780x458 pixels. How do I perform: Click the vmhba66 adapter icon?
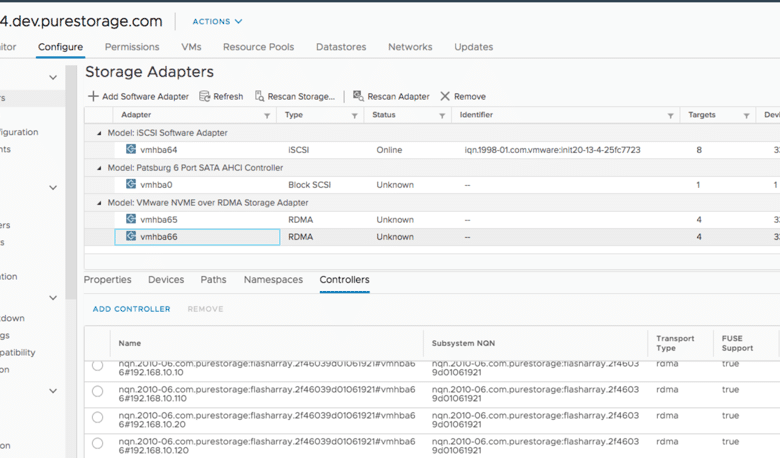(131, 236)
